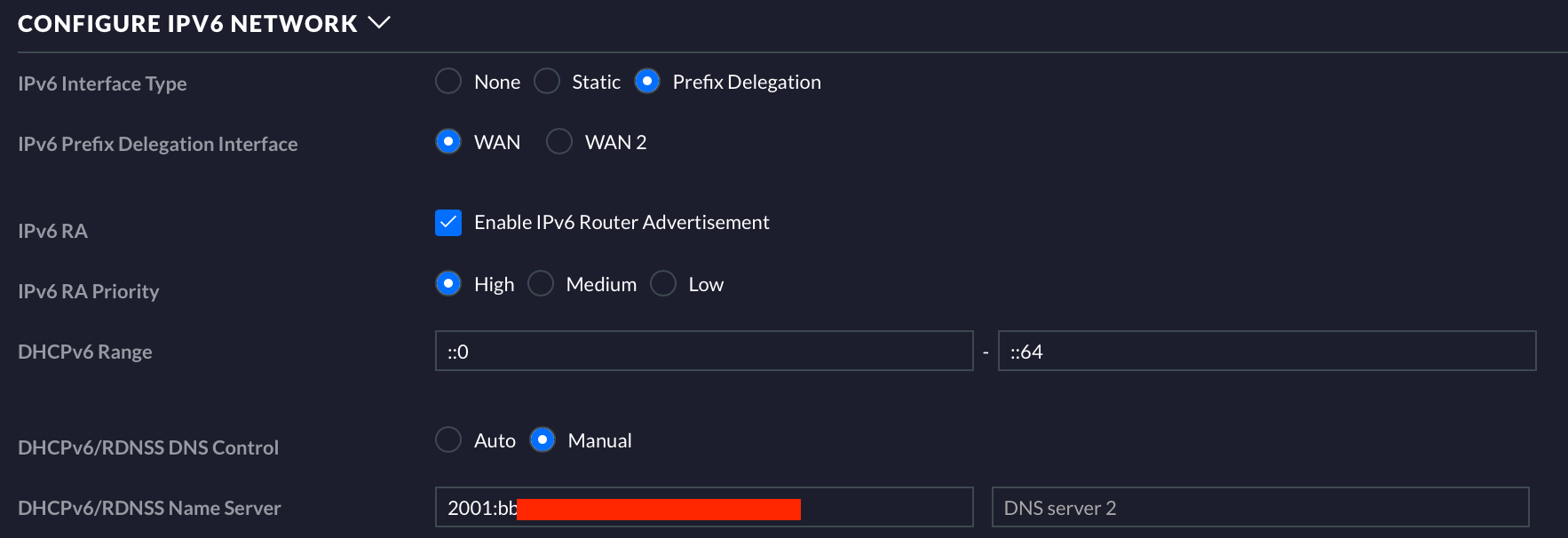Viewport: 1568px width, 538px height.
Task: Select Manual DNS control option
Action: pyautogui.click(x=542, y=440)
